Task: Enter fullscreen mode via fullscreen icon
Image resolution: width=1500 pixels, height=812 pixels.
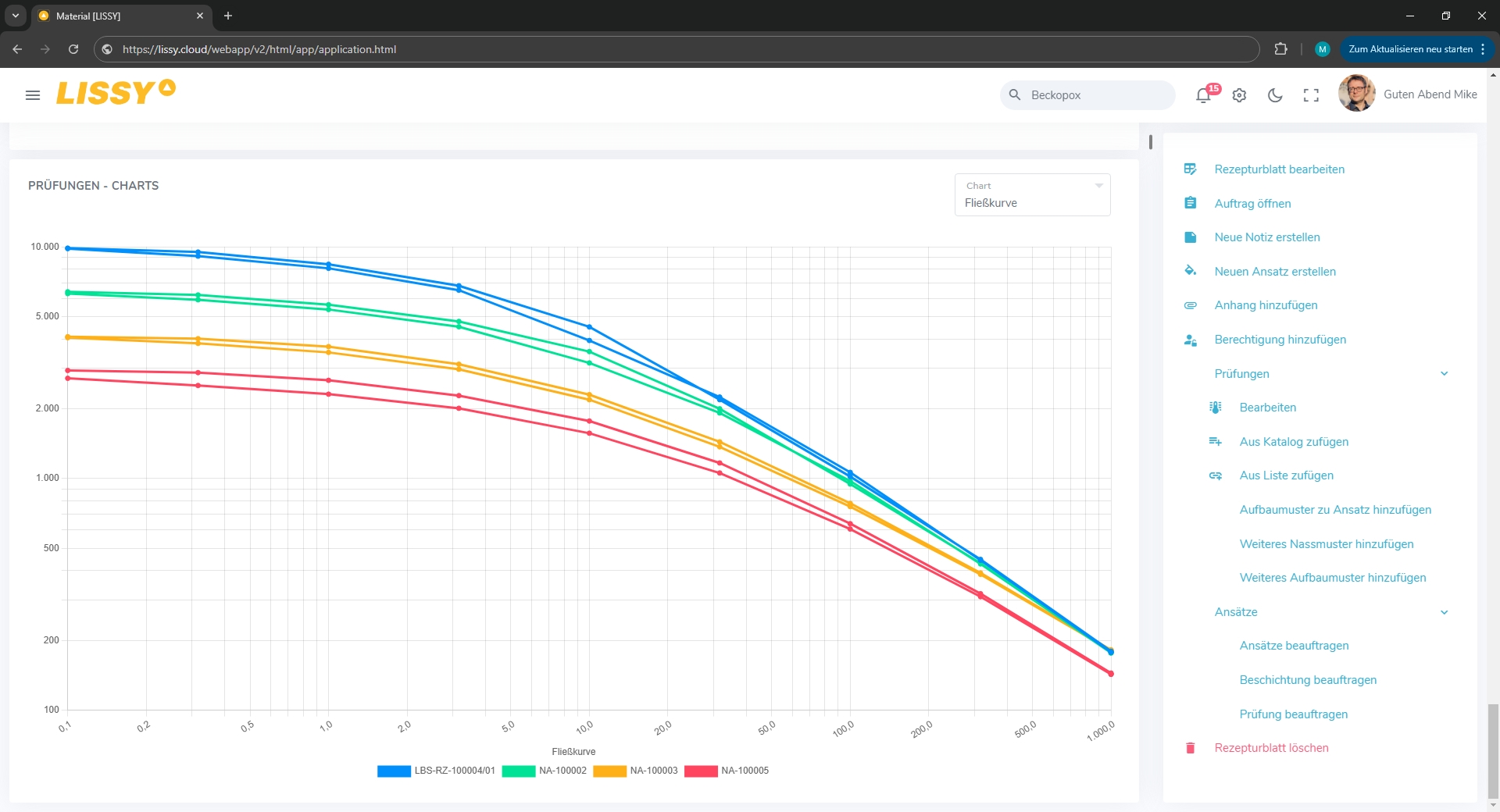Action: coord(1311,95)
